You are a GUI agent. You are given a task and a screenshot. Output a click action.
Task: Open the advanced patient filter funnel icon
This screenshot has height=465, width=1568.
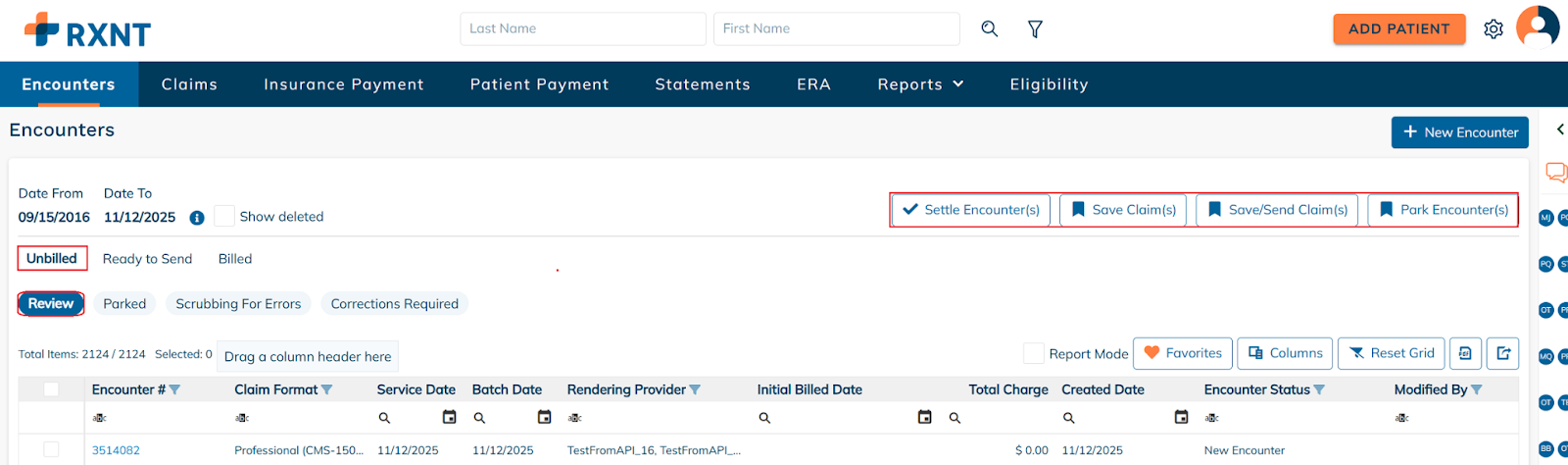tap(1035, 29)
